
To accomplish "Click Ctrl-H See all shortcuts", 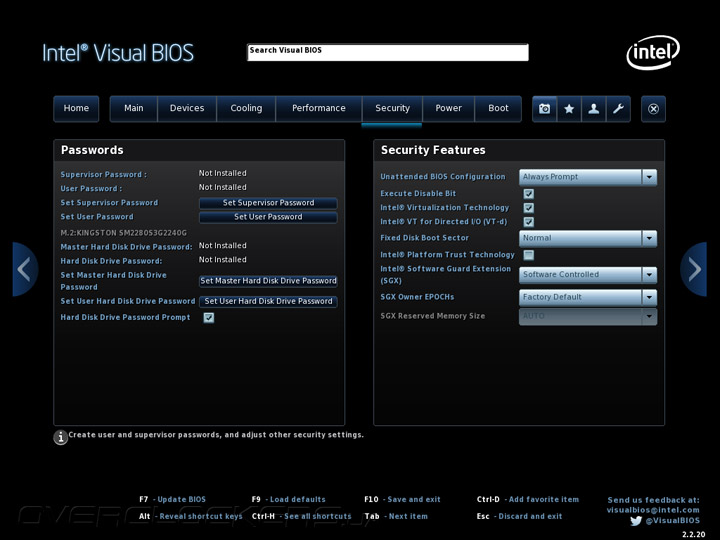I will click(301, 517).
